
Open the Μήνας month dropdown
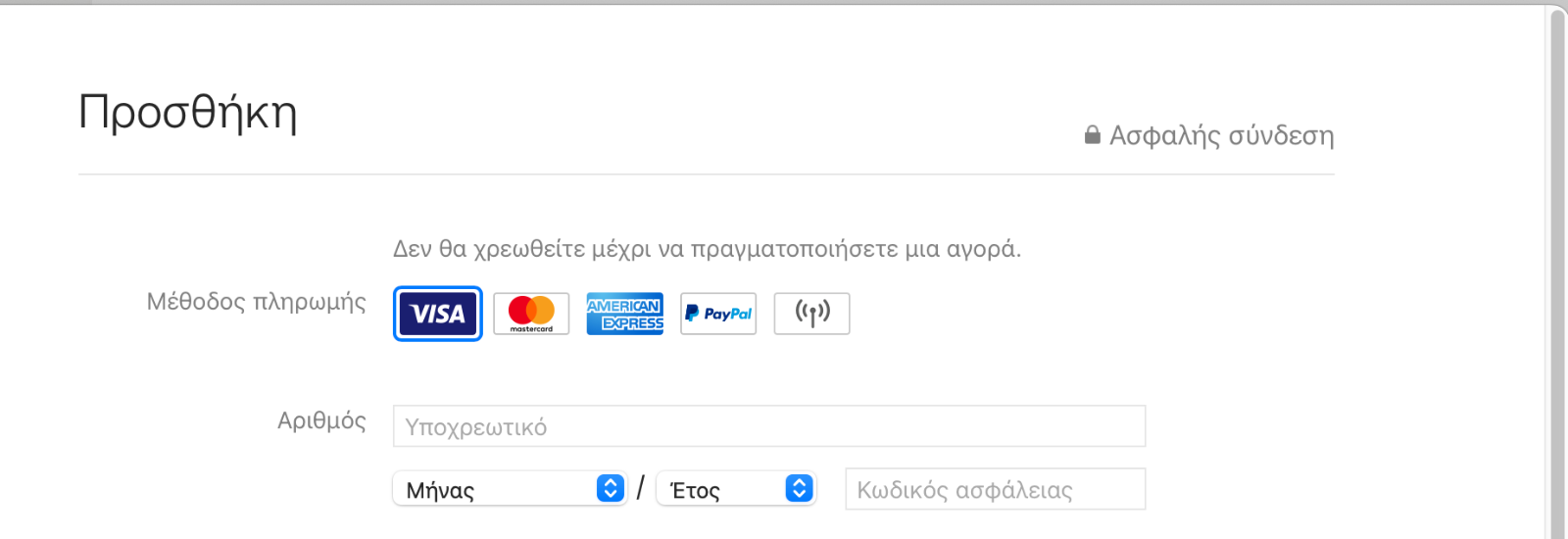coord(510,489)
